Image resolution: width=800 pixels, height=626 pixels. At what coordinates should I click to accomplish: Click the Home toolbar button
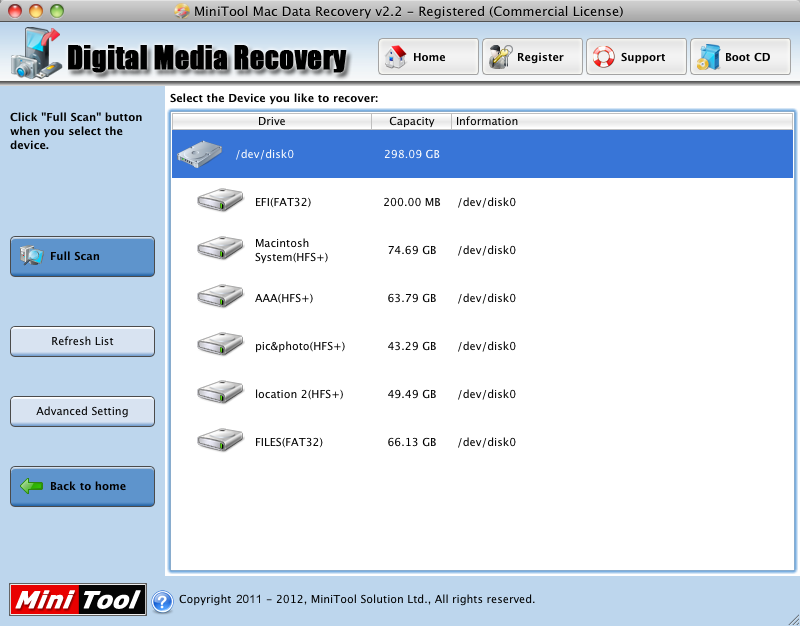click(x=428, y=57)
